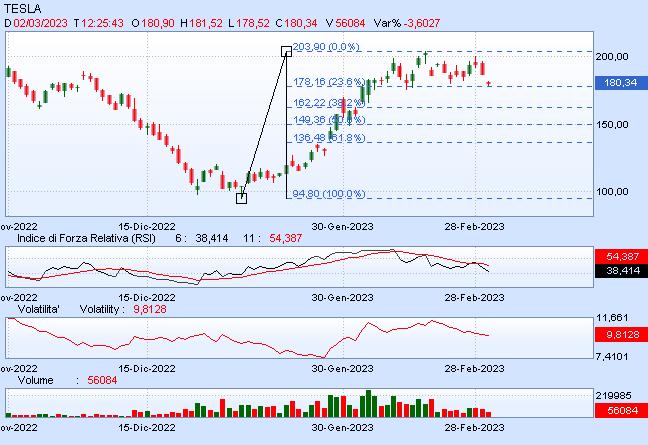Click the high price 181,52
The width and height of the screenshot is (648, 445).
(x=206, y=23)
